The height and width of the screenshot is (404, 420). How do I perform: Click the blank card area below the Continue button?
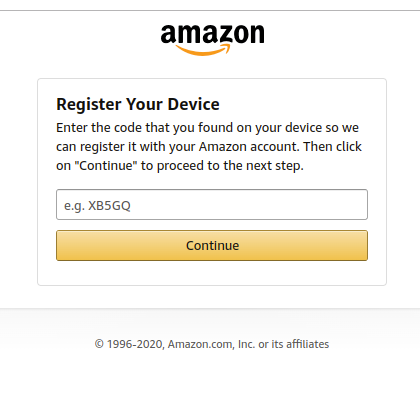212,273
